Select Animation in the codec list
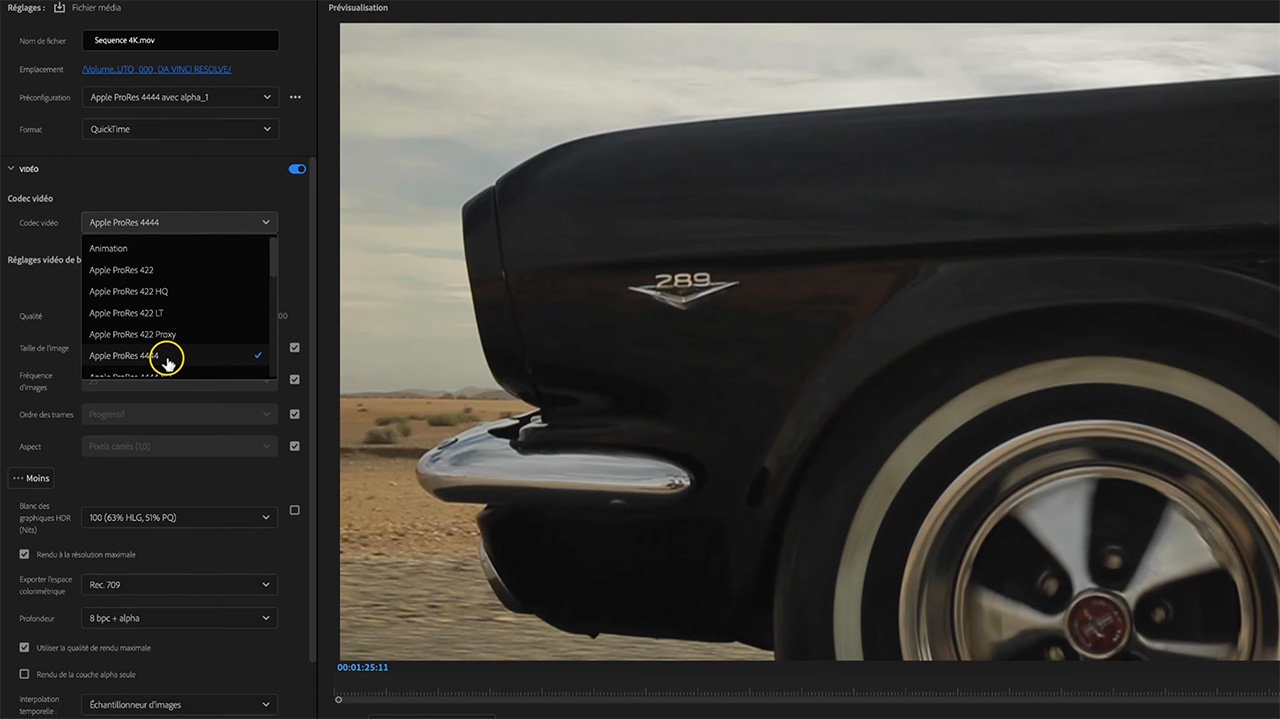This screenshot has width=1280, height=719. click(175, 248)
